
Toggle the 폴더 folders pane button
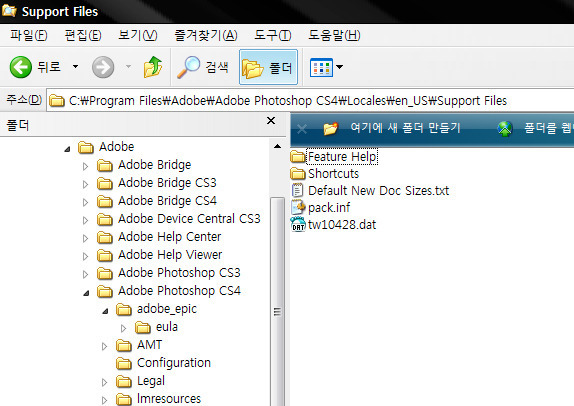268,67
